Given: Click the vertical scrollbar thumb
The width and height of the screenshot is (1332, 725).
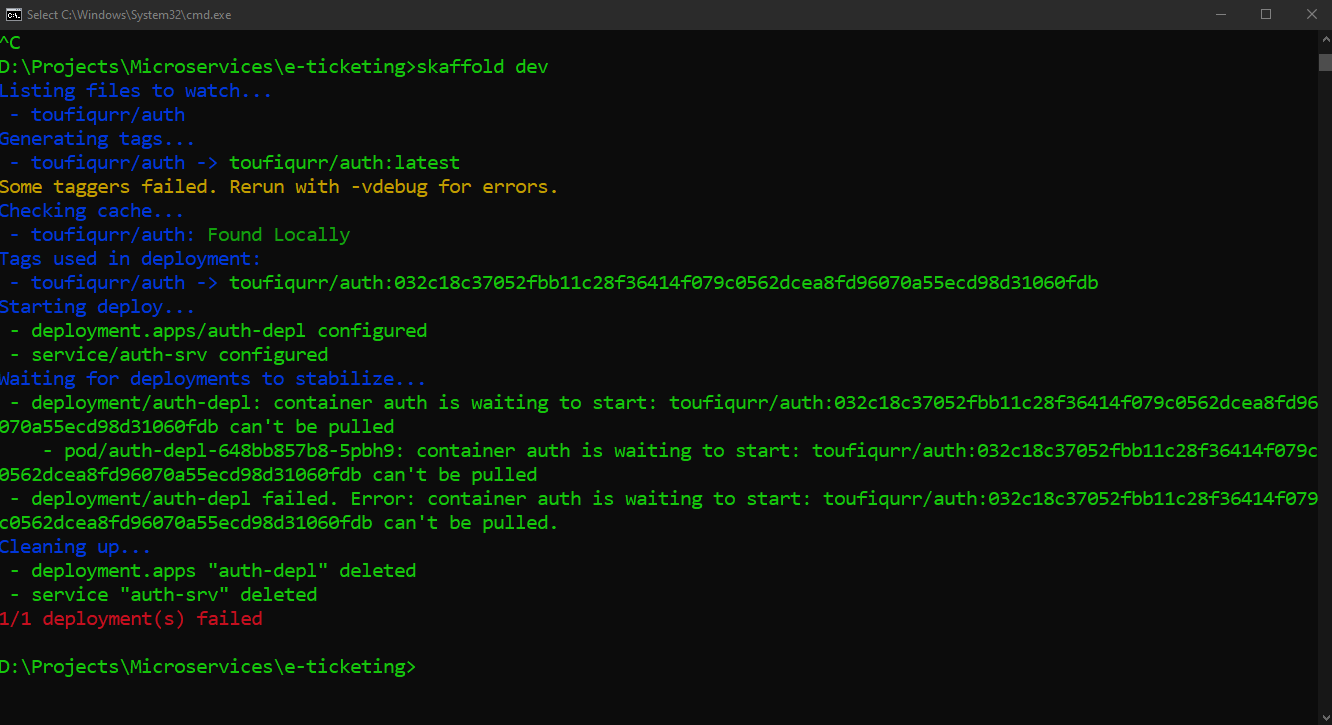Looking at the screenshot, I should [1324, 61].
